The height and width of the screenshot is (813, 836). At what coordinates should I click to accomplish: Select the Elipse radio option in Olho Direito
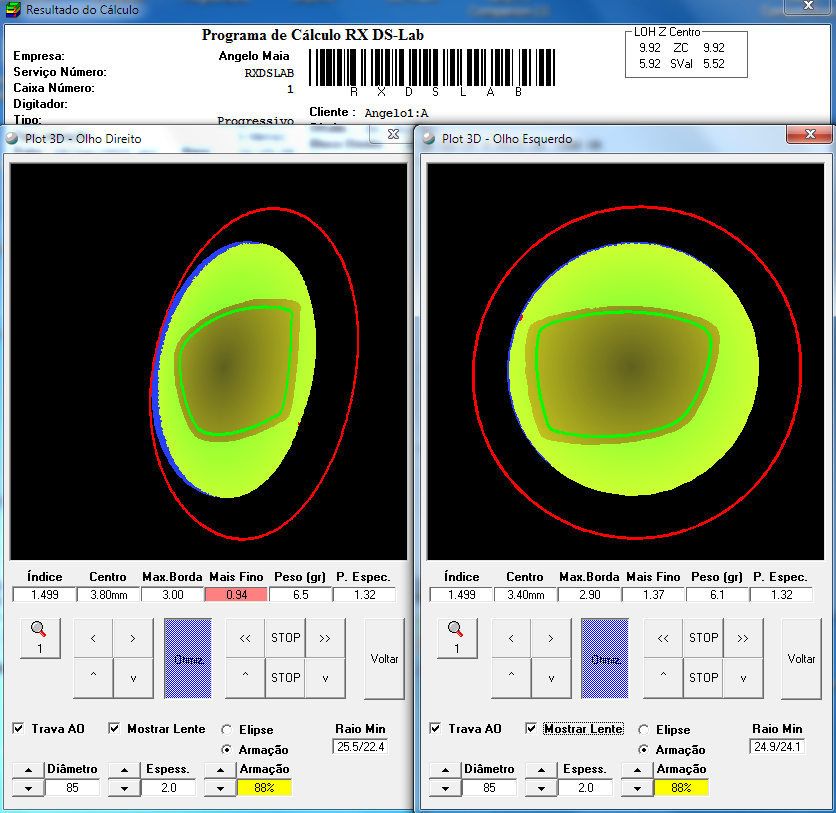click(x=227, y=729)
